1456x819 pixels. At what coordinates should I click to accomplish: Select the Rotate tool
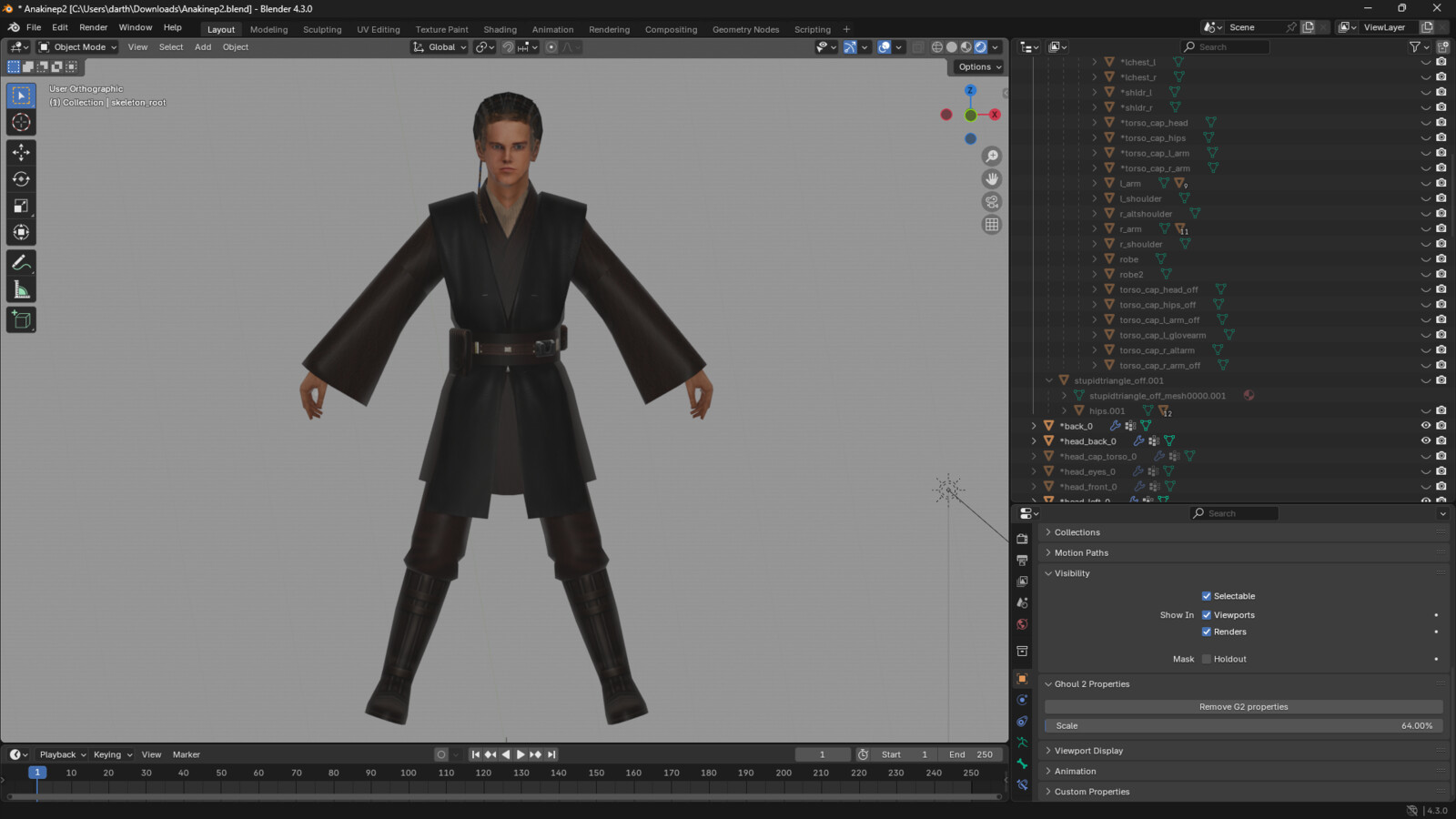click(21, 179)
